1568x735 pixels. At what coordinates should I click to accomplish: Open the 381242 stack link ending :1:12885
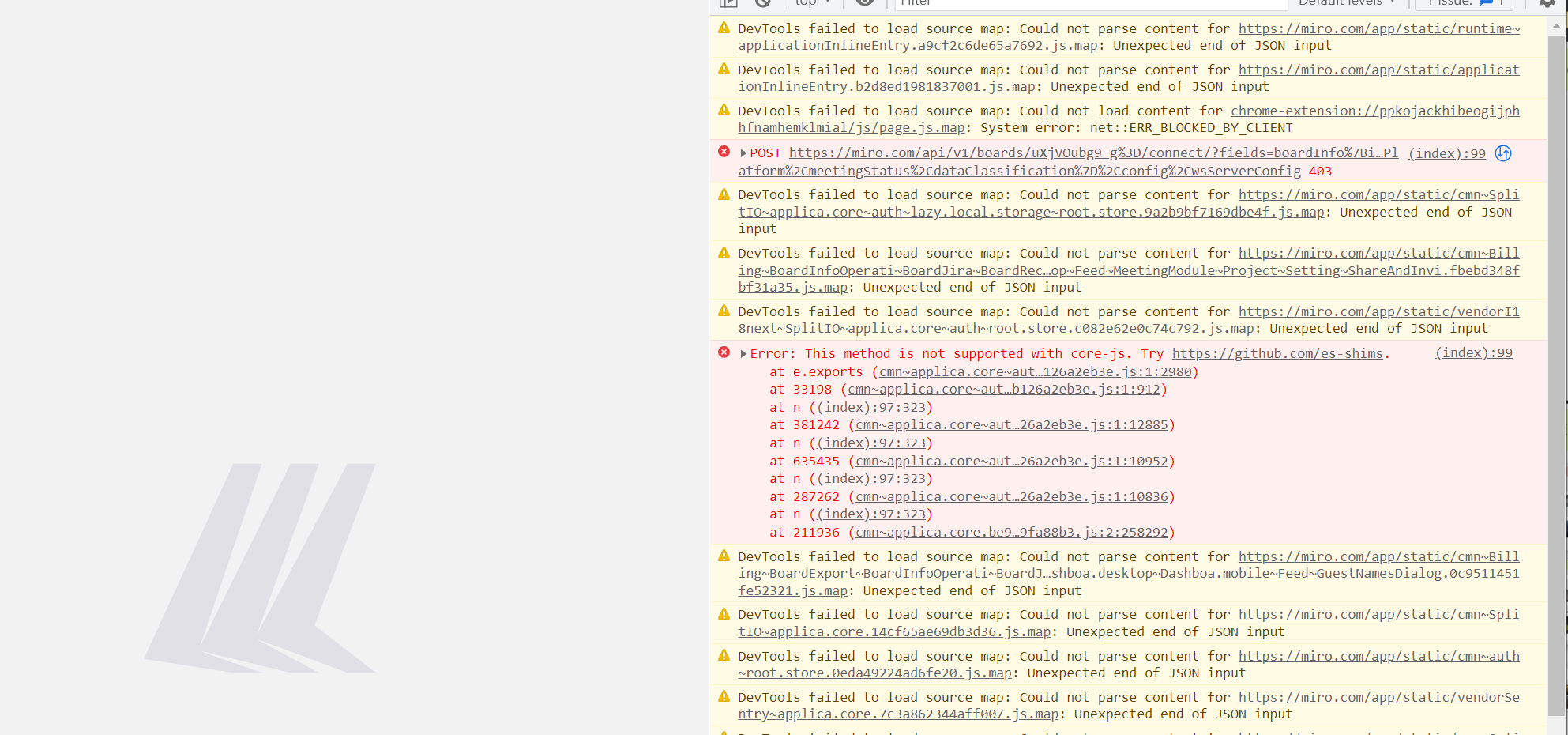pos(1012,425)
